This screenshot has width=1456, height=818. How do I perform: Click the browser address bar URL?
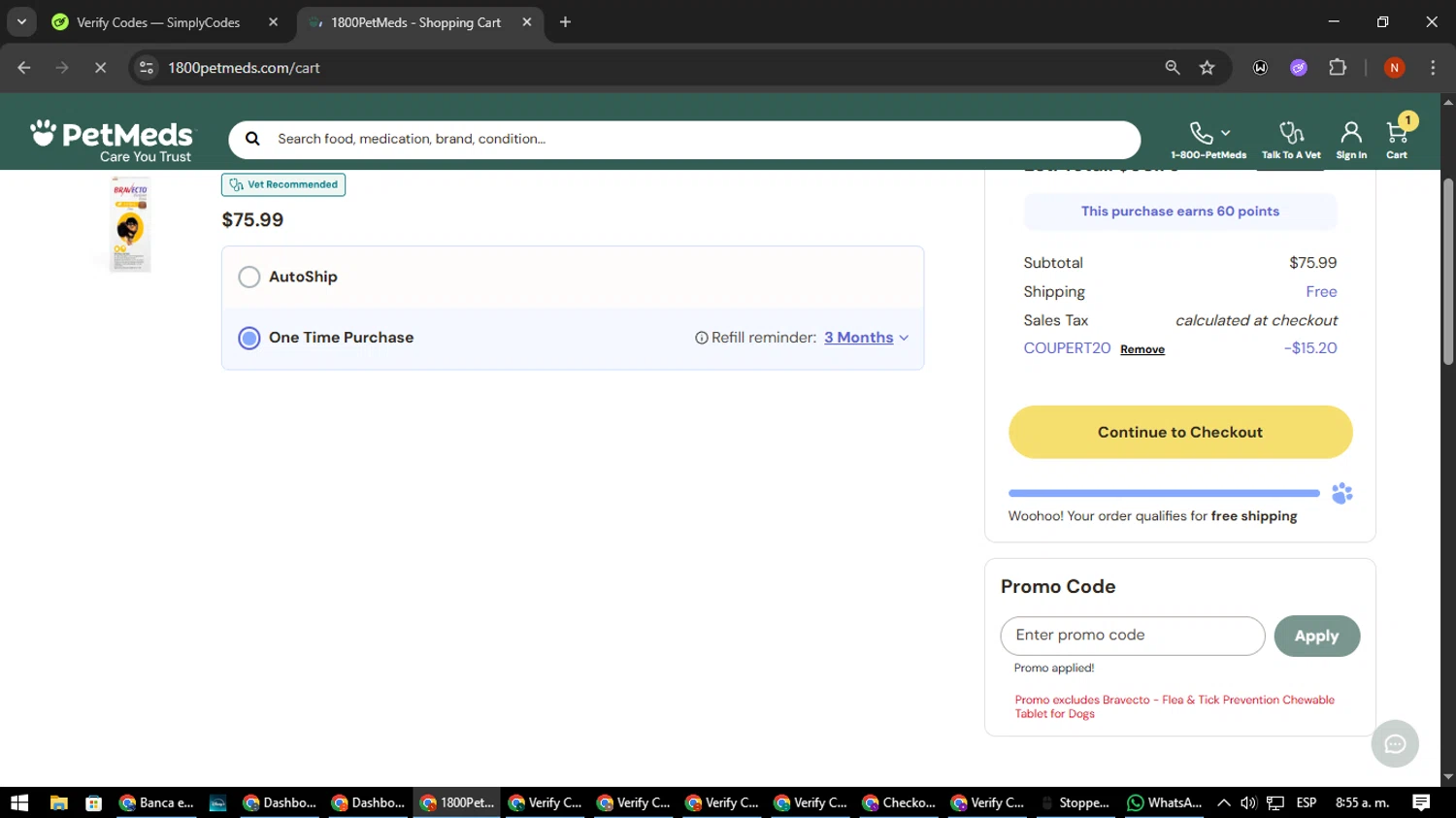coord(244,68)
